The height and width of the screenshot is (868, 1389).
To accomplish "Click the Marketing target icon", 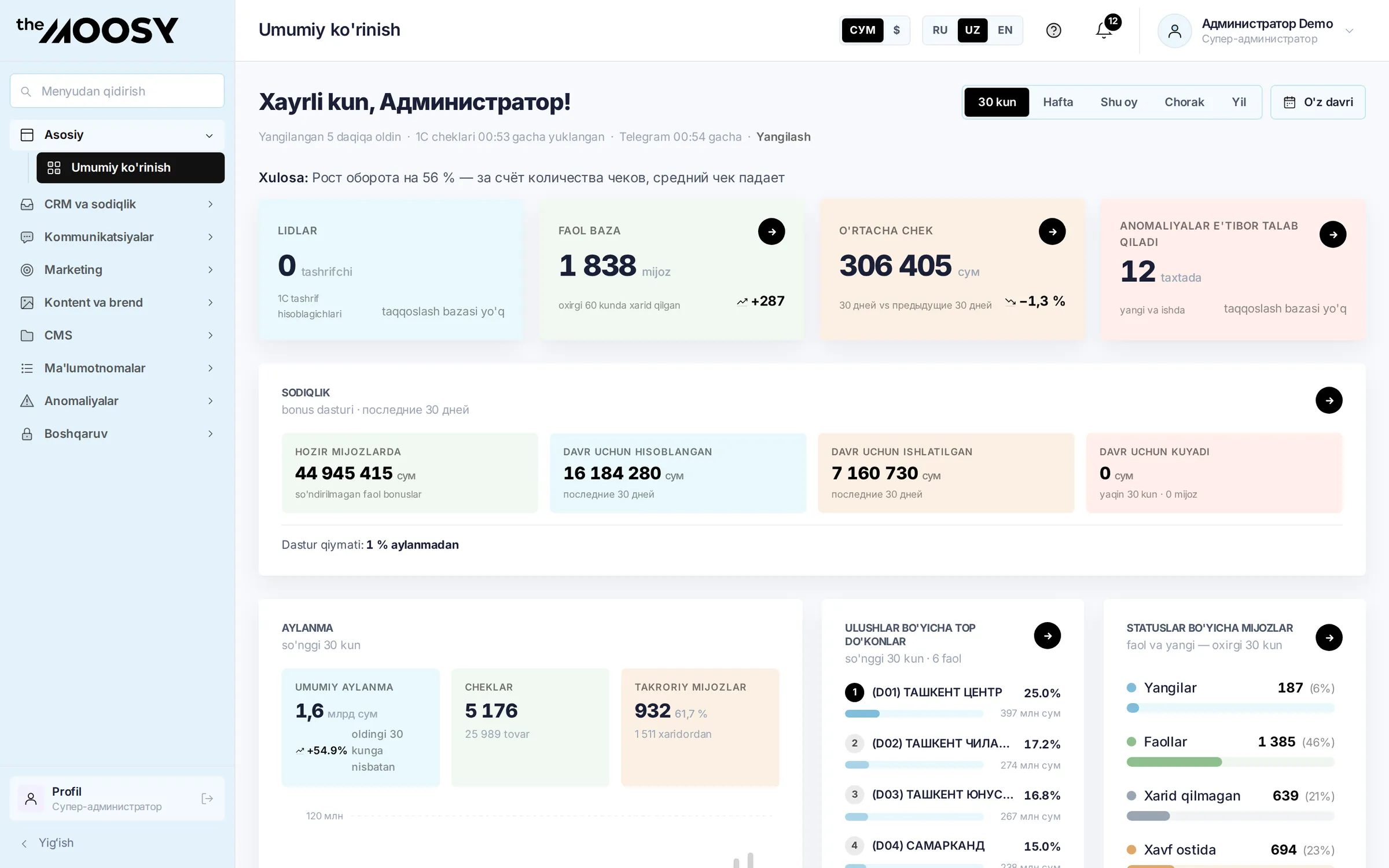I will pyautogui.click(x=27, y=270).
